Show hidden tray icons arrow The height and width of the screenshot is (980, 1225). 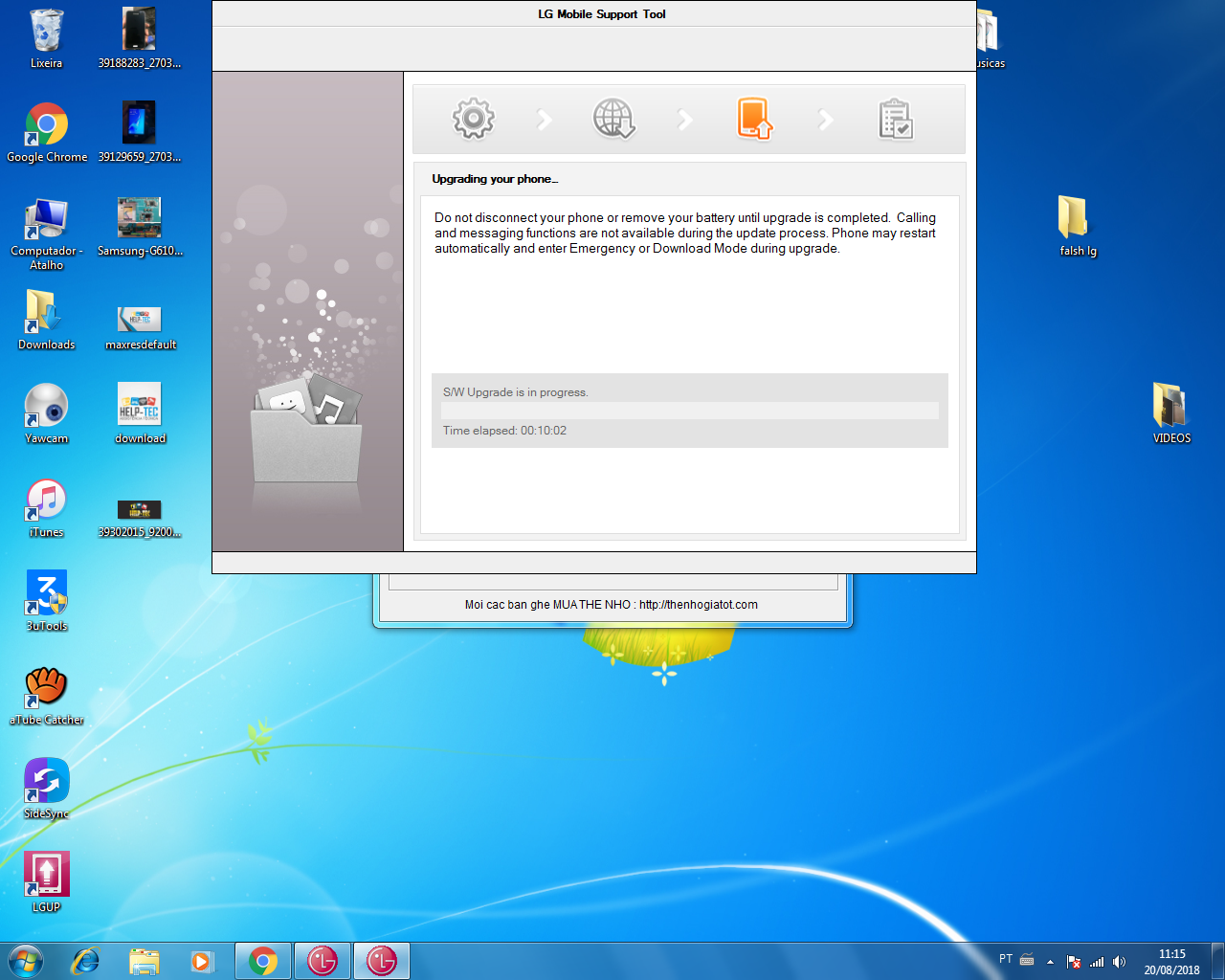[1050, 961]
